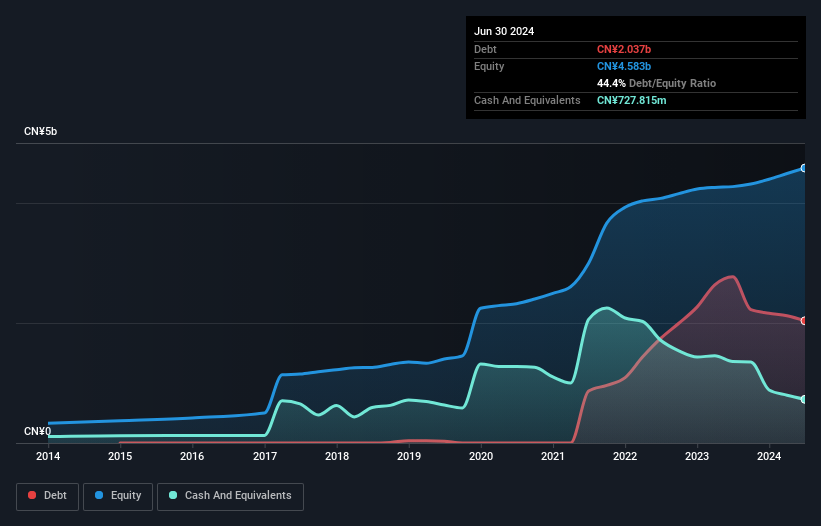The height and width of the screenshot is (526, 821).
Task: Toggle the Debt series legend button
Action: (x=48, y=496)
